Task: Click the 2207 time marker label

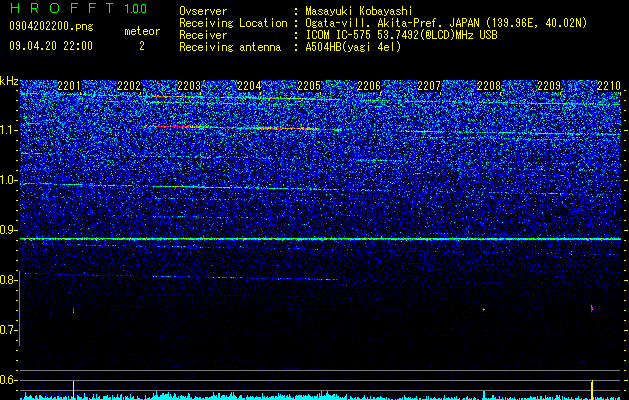Action: (429, 86)
